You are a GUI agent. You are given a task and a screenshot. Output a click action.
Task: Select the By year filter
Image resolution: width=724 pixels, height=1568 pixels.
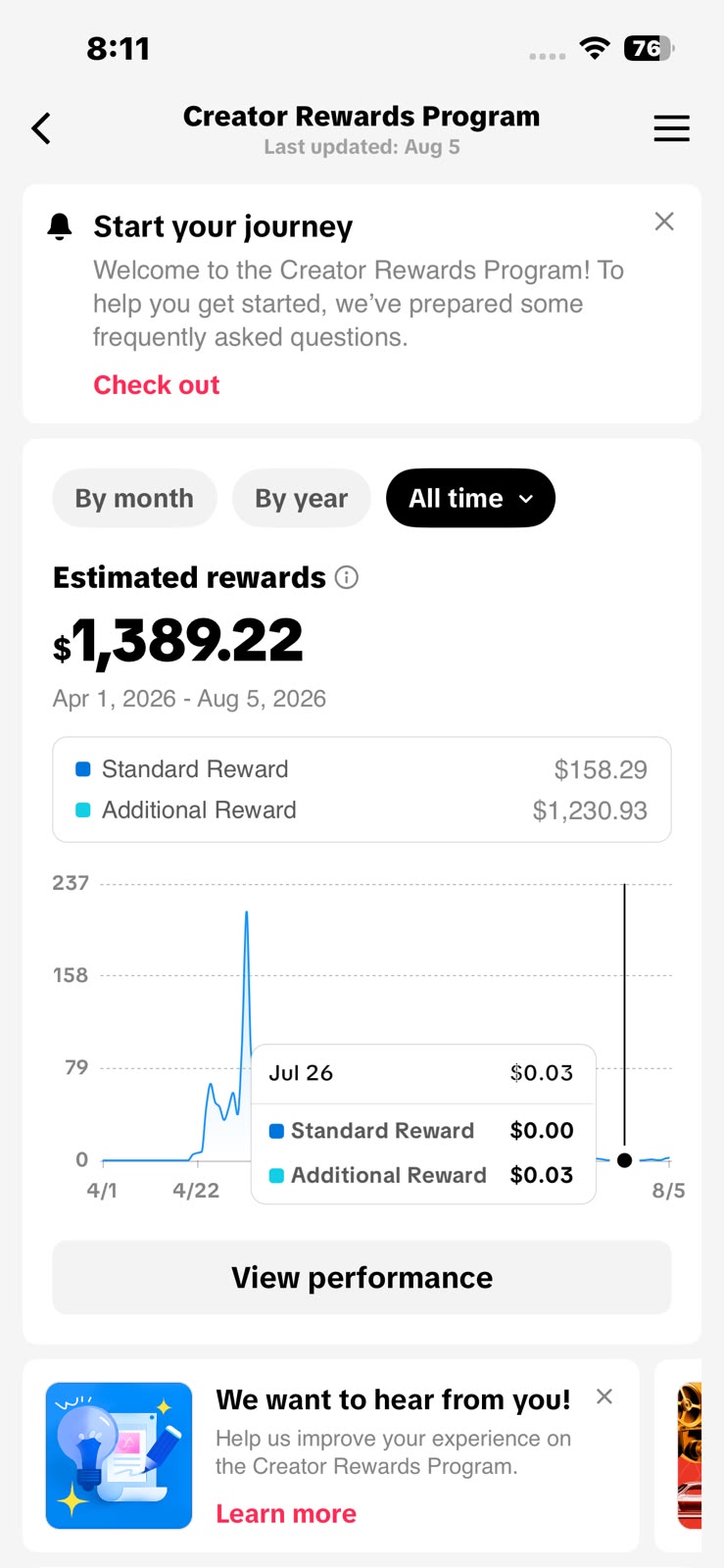302,498
